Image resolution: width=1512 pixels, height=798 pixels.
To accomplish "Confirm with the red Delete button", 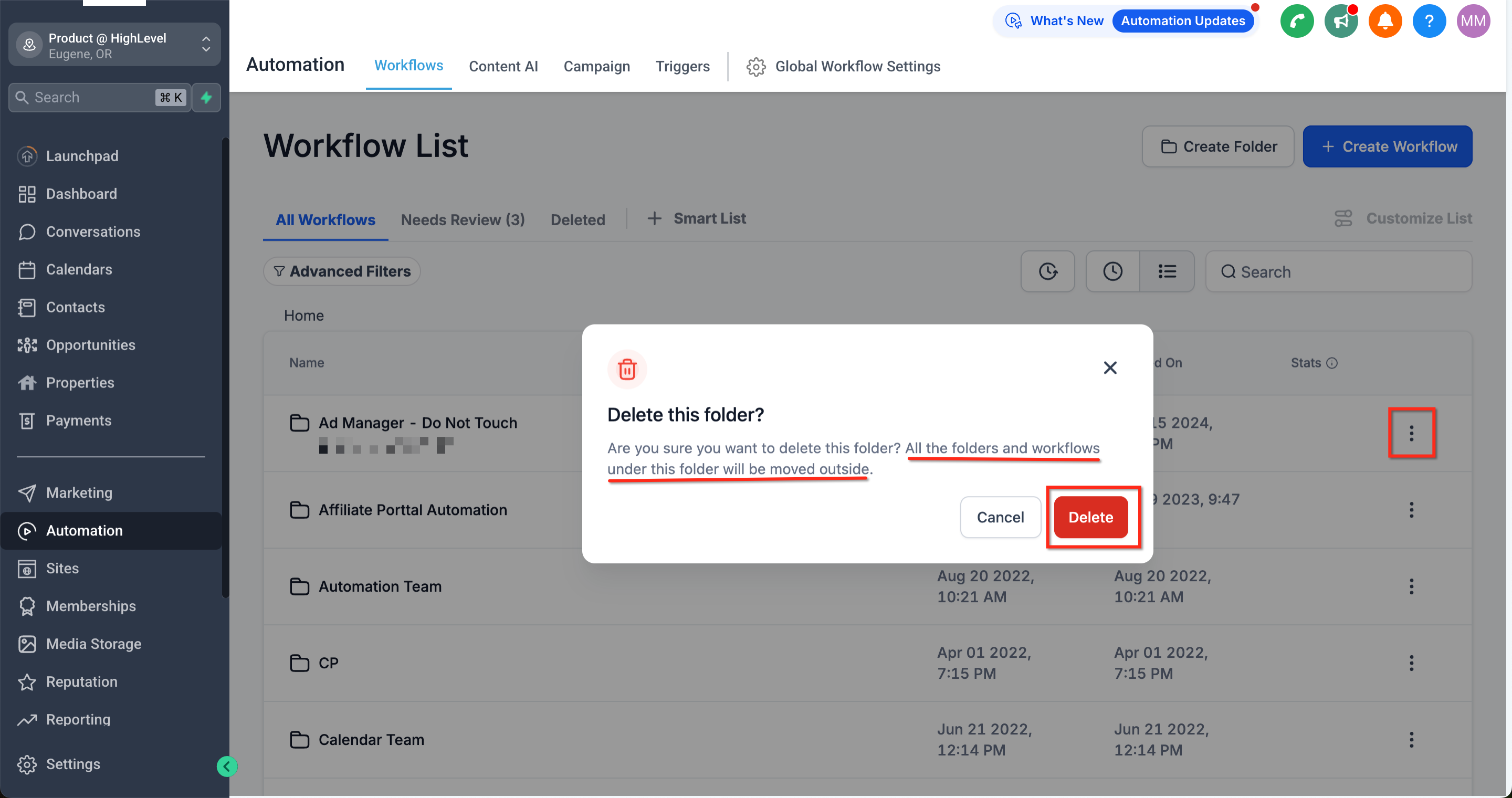I will [x=1090, y=517].
